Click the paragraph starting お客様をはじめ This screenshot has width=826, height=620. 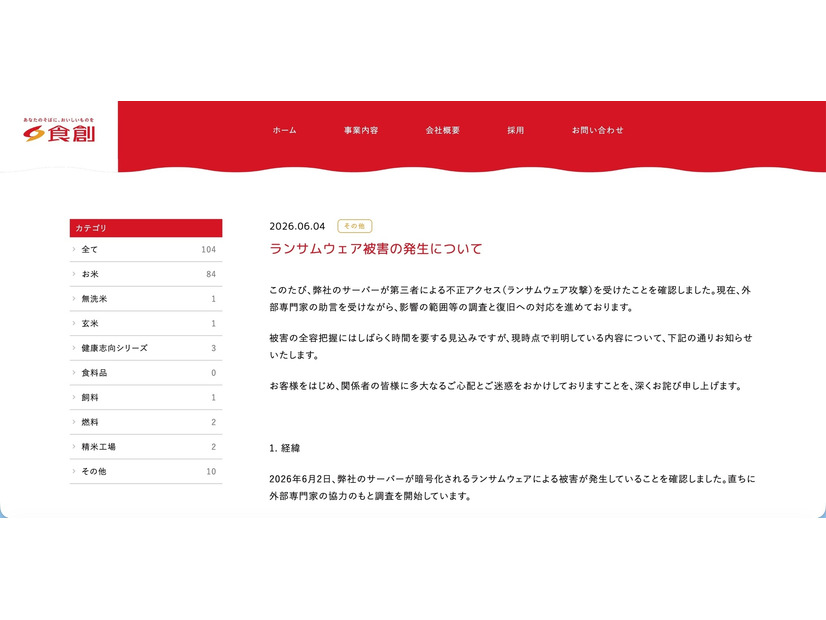pos(506,386)
